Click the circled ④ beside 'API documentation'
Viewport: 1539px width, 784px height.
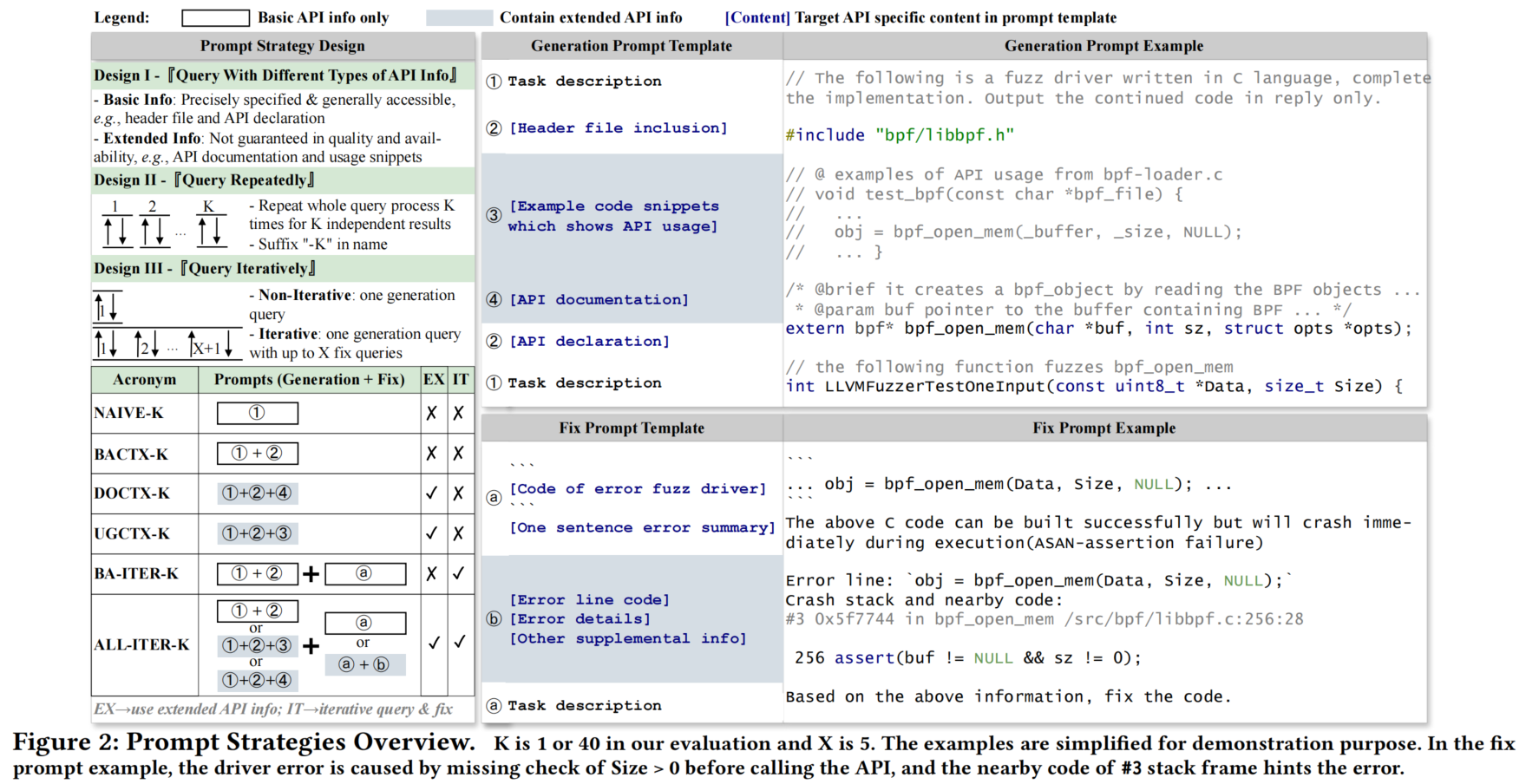pyautogui.click(x=494, y=299)
